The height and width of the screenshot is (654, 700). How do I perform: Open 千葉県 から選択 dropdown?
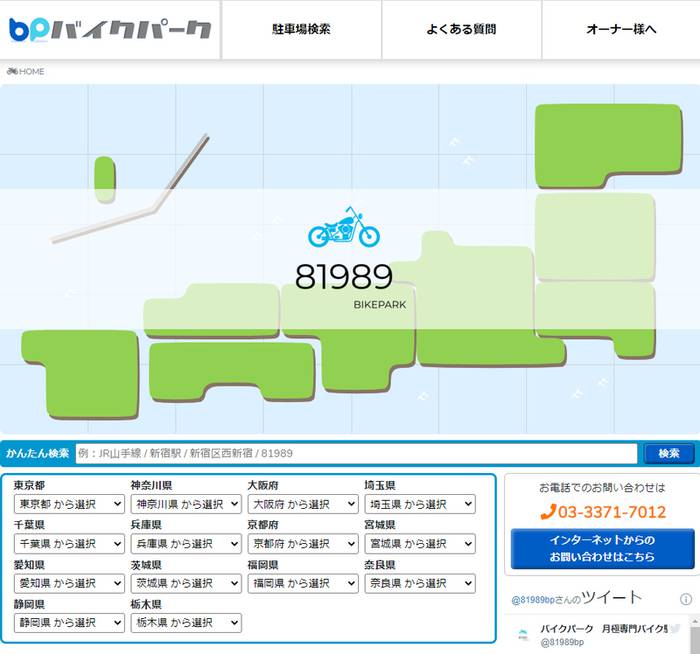tap(69, 544)
